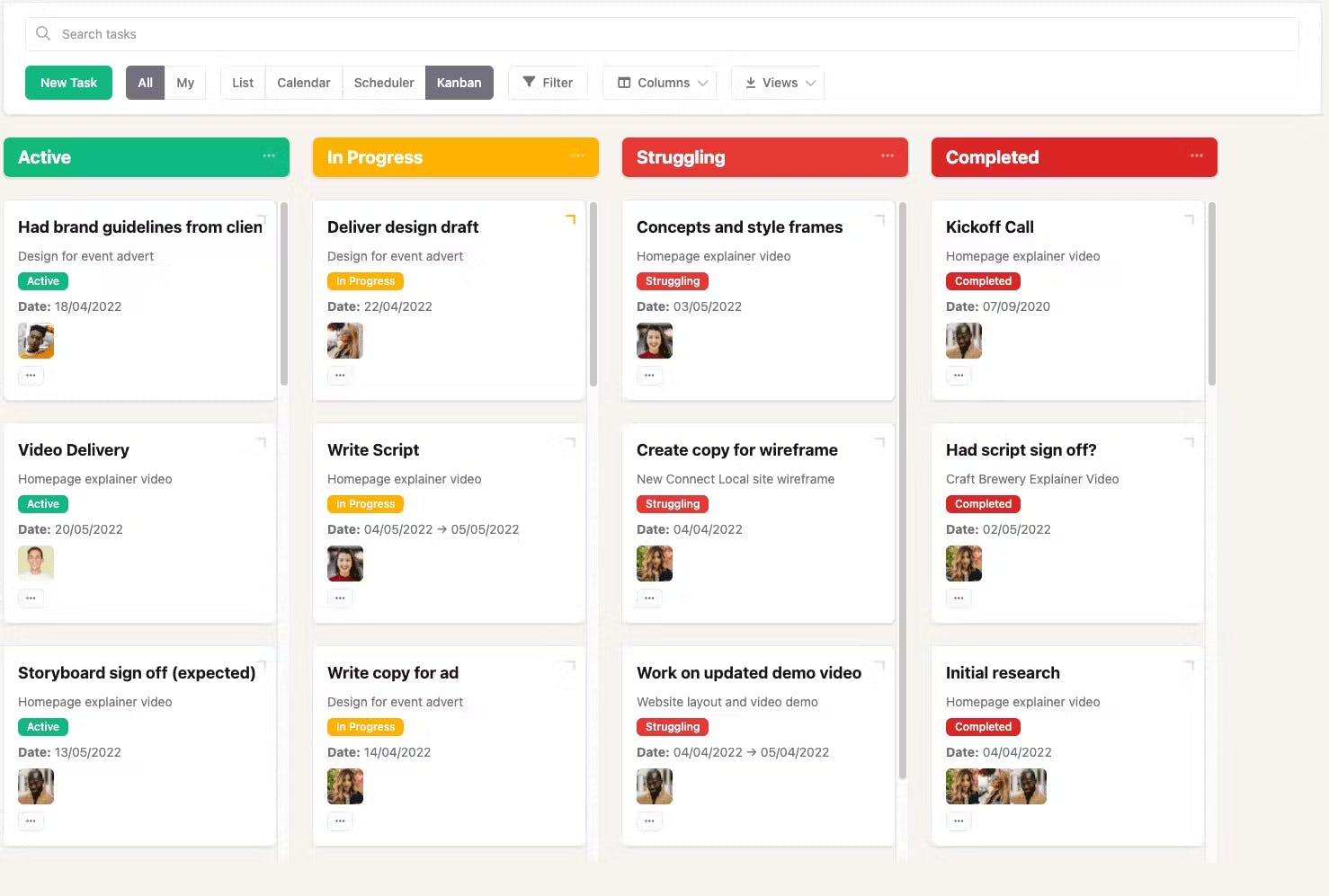Open more options on Had script sign off card
1329x896 pixels.
tap(959, 598)
